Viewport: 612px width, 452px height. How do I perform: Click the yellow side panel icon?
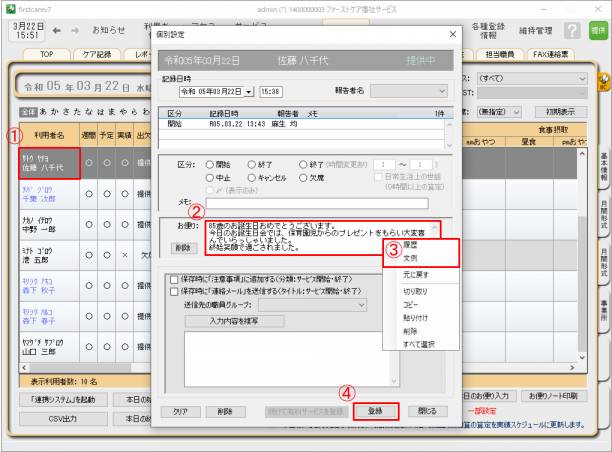click(x=604, y=83)
